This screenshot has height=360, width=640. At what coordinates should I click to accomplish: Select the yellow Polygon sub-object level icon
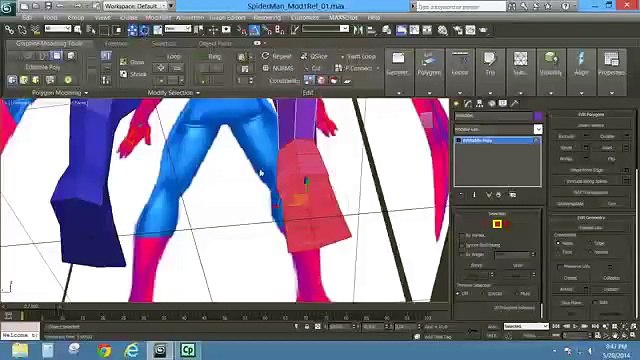coord(497,224)
